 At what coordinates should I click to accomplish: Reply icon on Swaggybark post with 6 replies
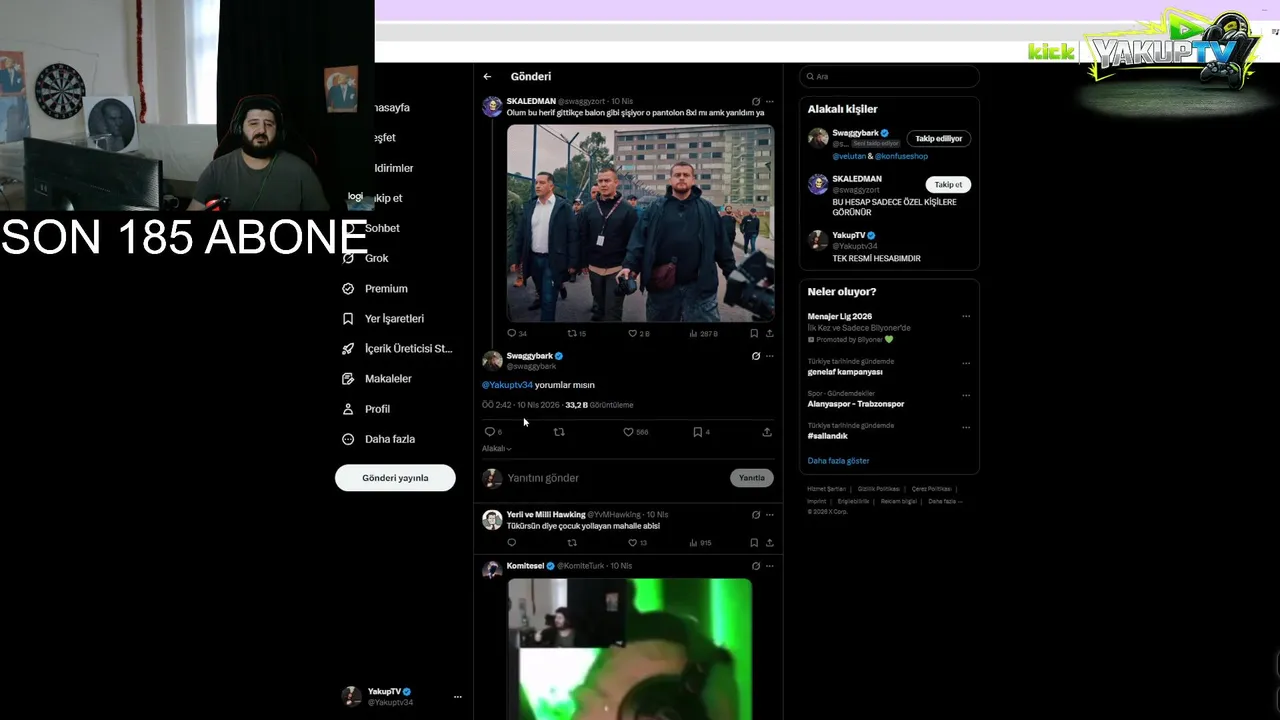490,432
